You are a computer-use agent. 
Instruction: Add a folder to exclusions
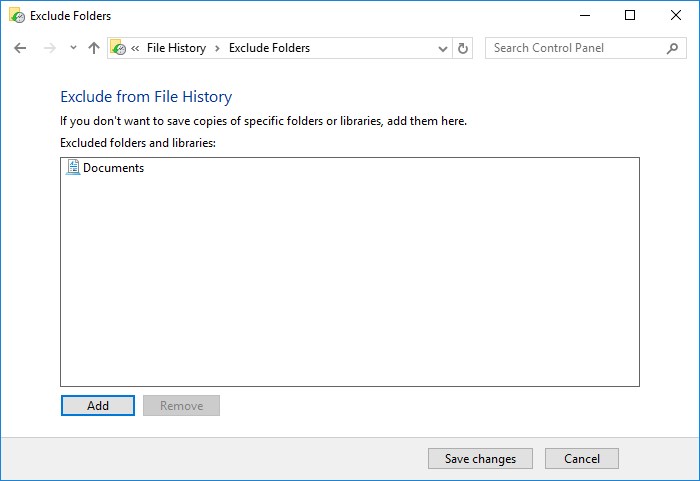(x=98, y=406)
